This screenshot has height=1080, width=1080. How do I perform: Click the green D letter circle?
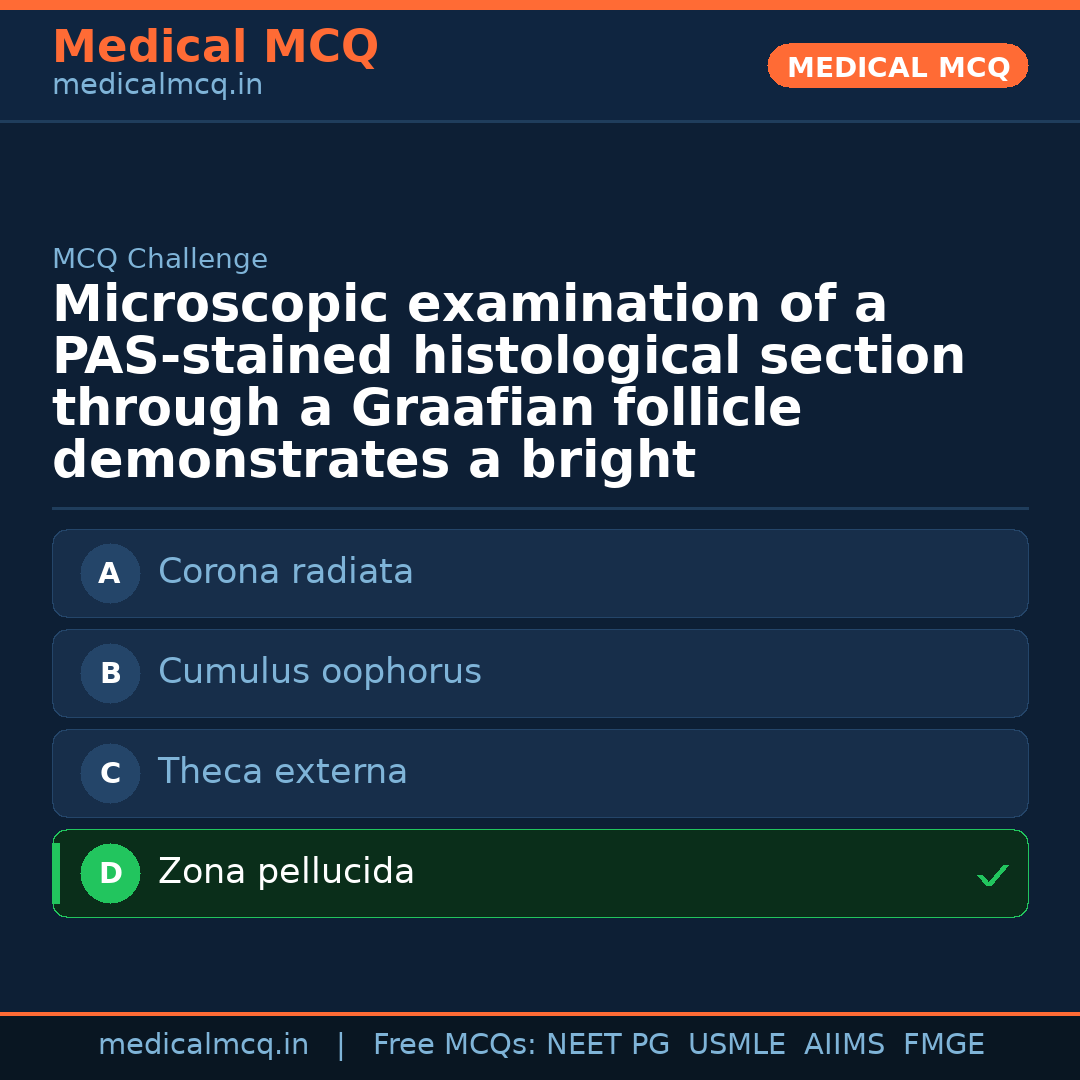(x=110, y=874)
